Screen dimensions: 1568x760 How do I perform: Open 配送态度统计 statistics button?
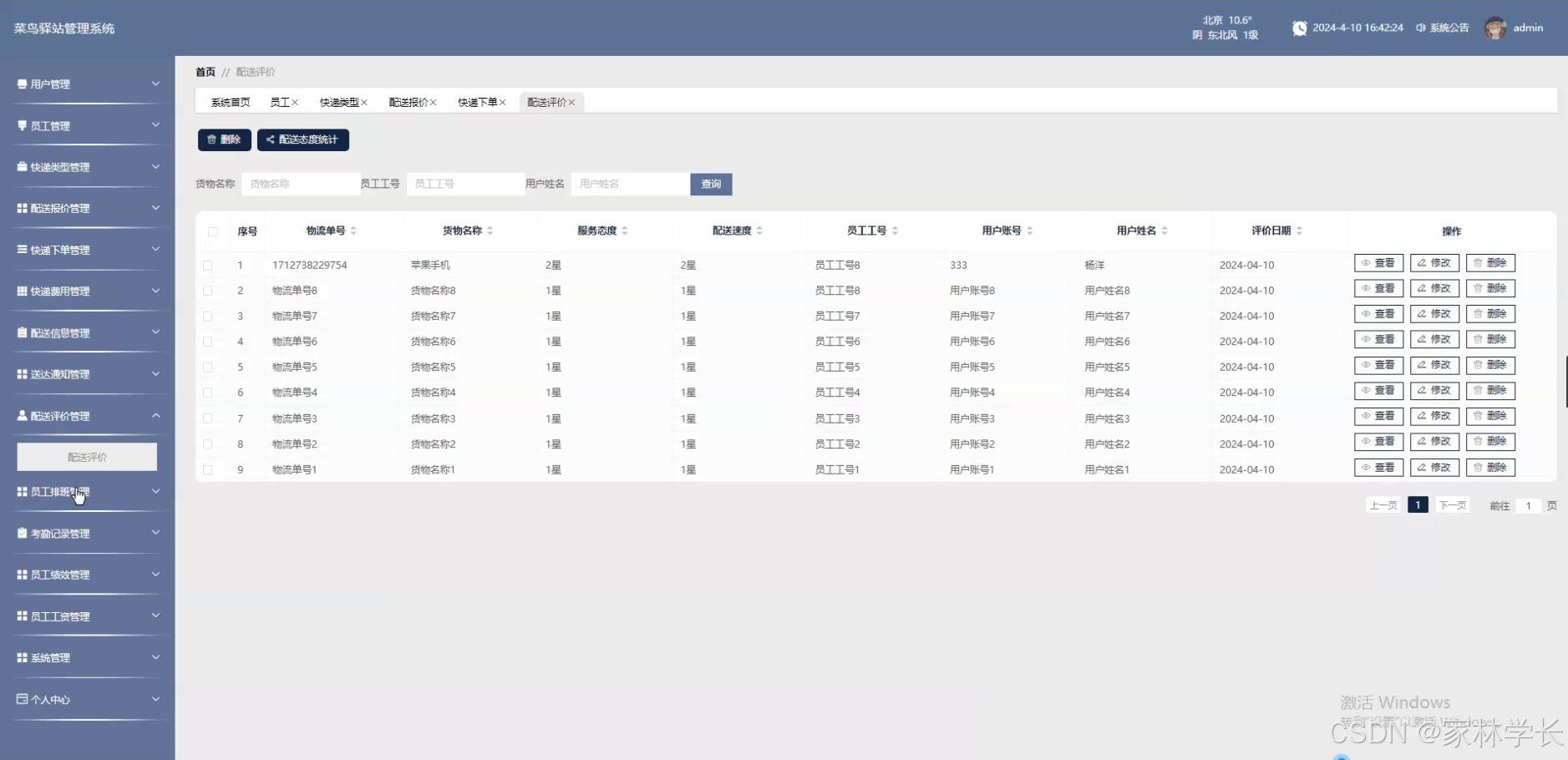coord(303,139)
